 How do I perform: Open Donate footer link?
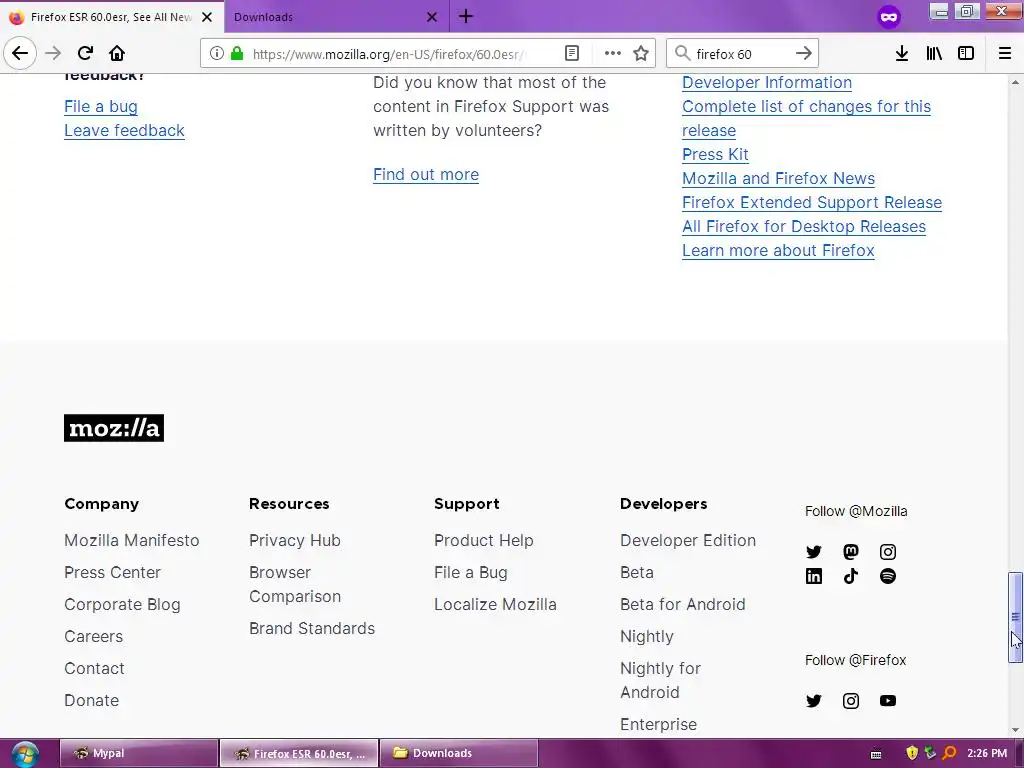[91, 701]
